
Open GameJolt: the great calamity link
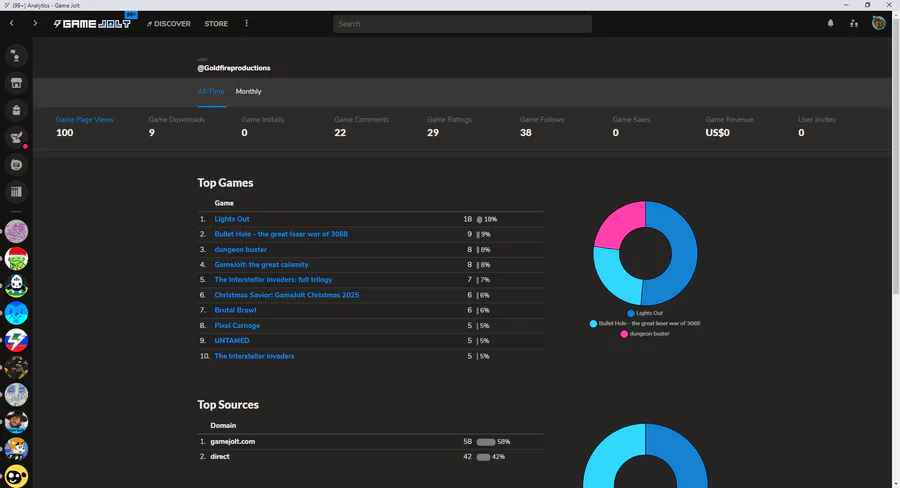pyautogui.click(x=261, y=264)
